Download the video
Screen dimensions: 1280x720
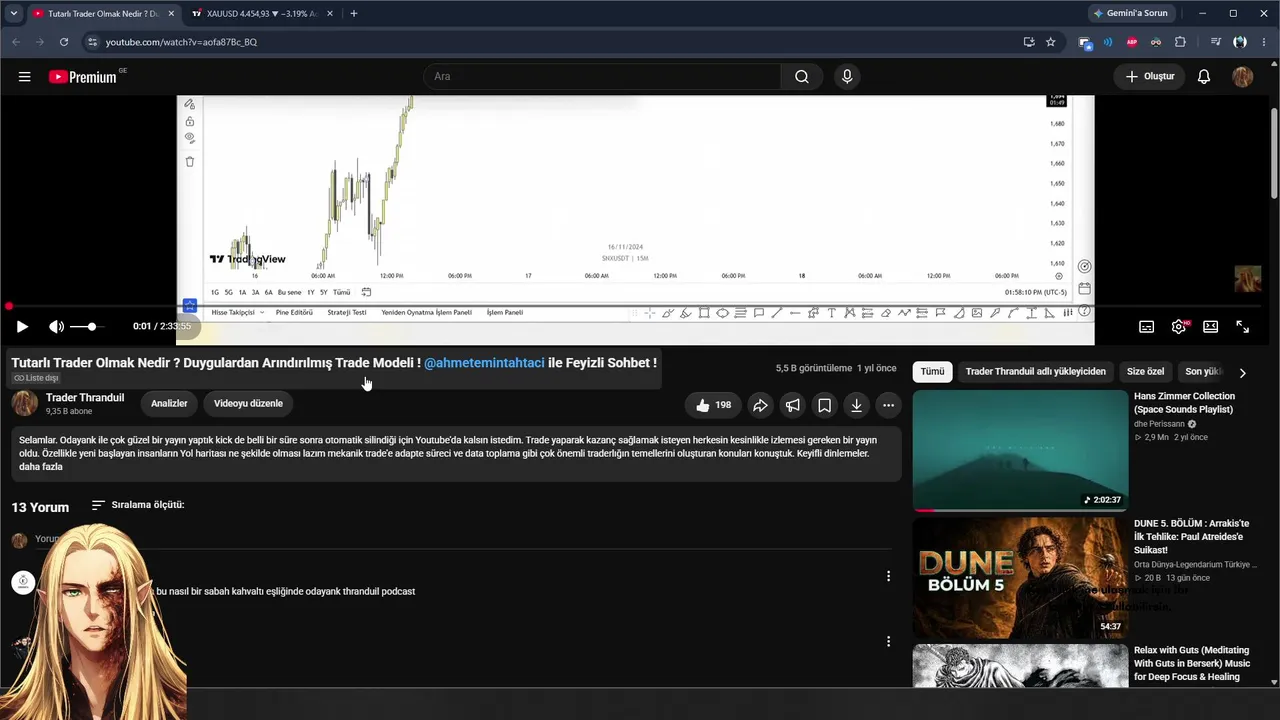tap(856, 405)
